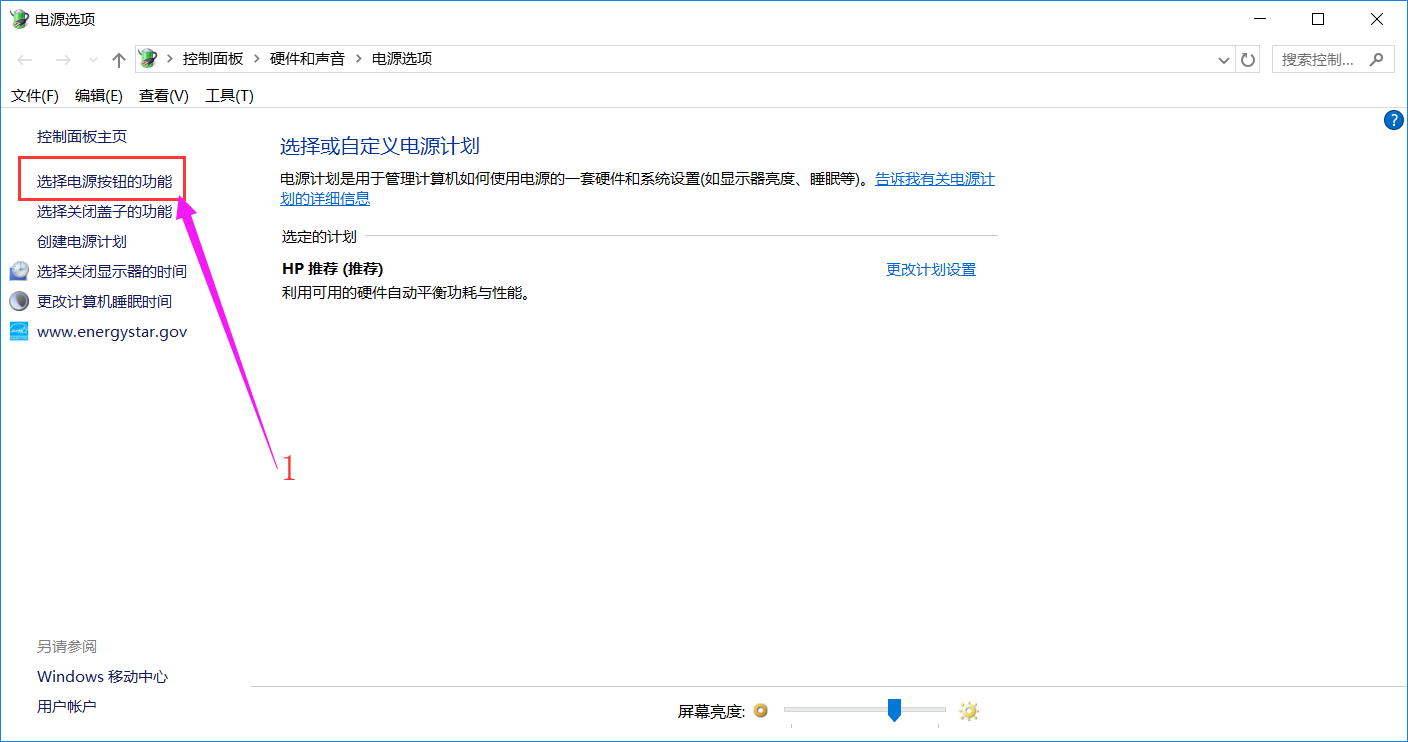
Task: Click the bright sun icon by slider
Action: [968, 711]
